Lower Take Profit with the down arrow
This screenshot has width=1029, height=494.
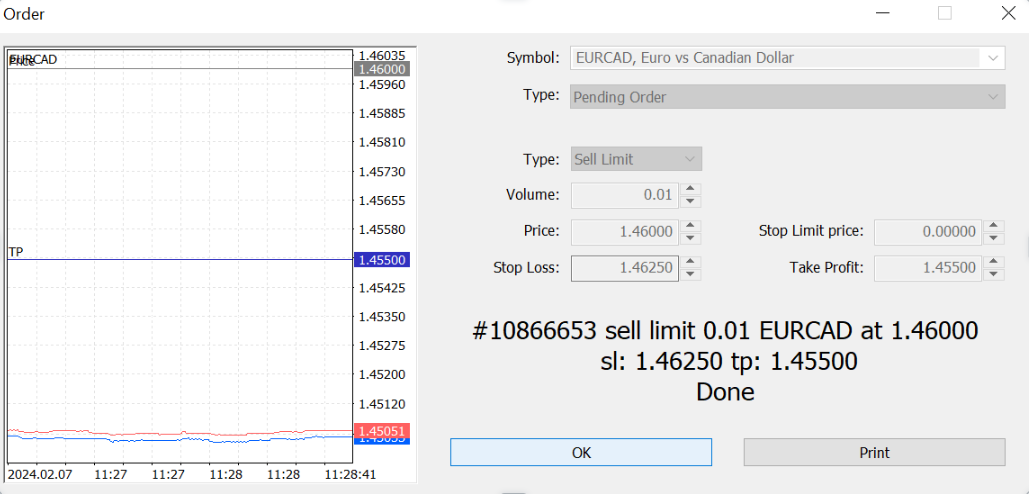click(x=993, y=274)
